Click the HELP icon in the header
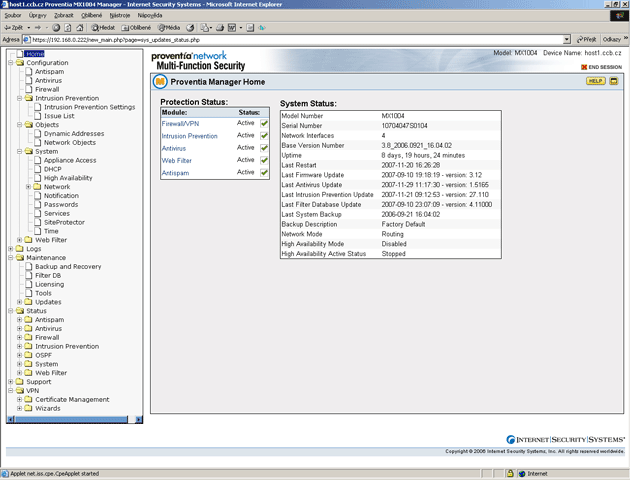Image resolution: width=630 pixels, height=480 pixels. [x=595, y=81]
